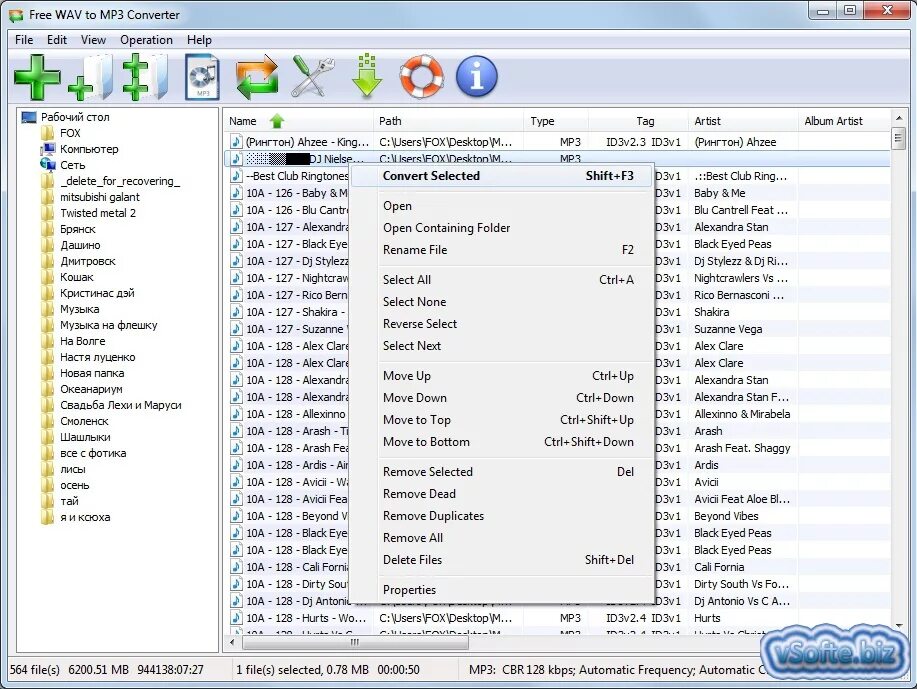This screenshot has height=689, width=917.
Task: Select the Океанариум folder
Action: (x=91, y=389)
